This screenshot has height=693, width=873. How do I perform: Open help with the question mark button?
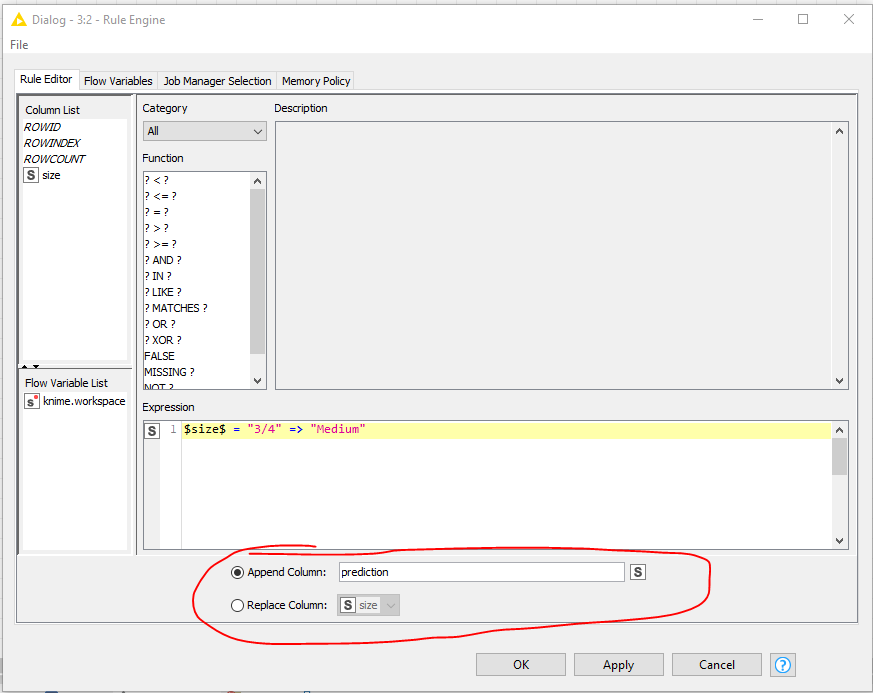click(782, 664)
